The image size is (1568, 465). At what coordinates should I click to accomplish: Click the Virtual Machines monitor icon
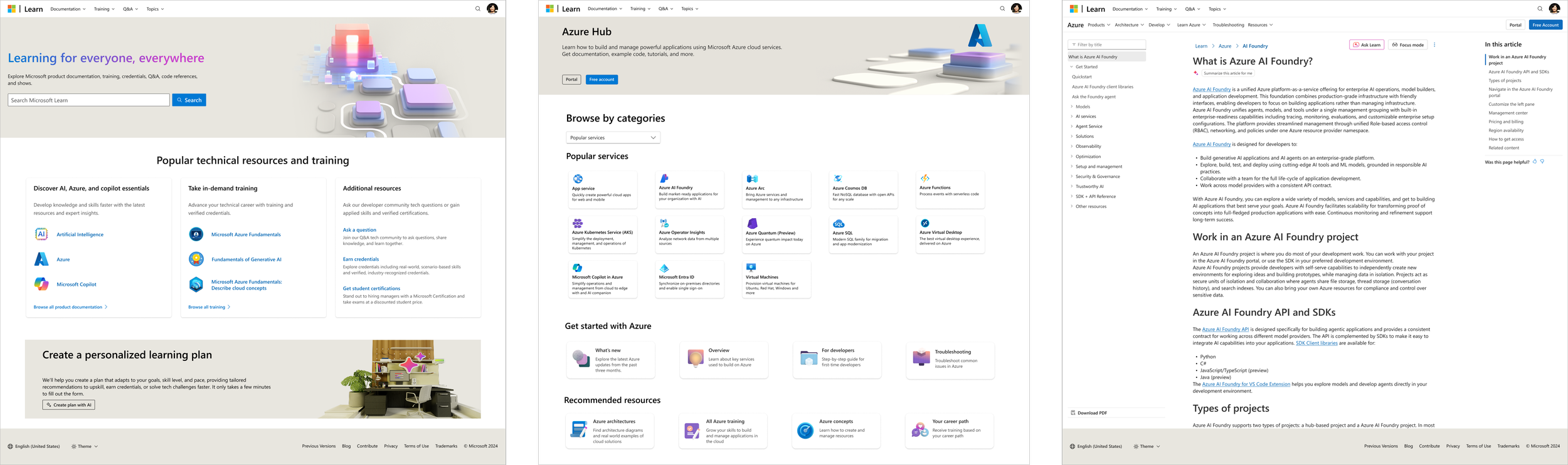tap(751, 268)
